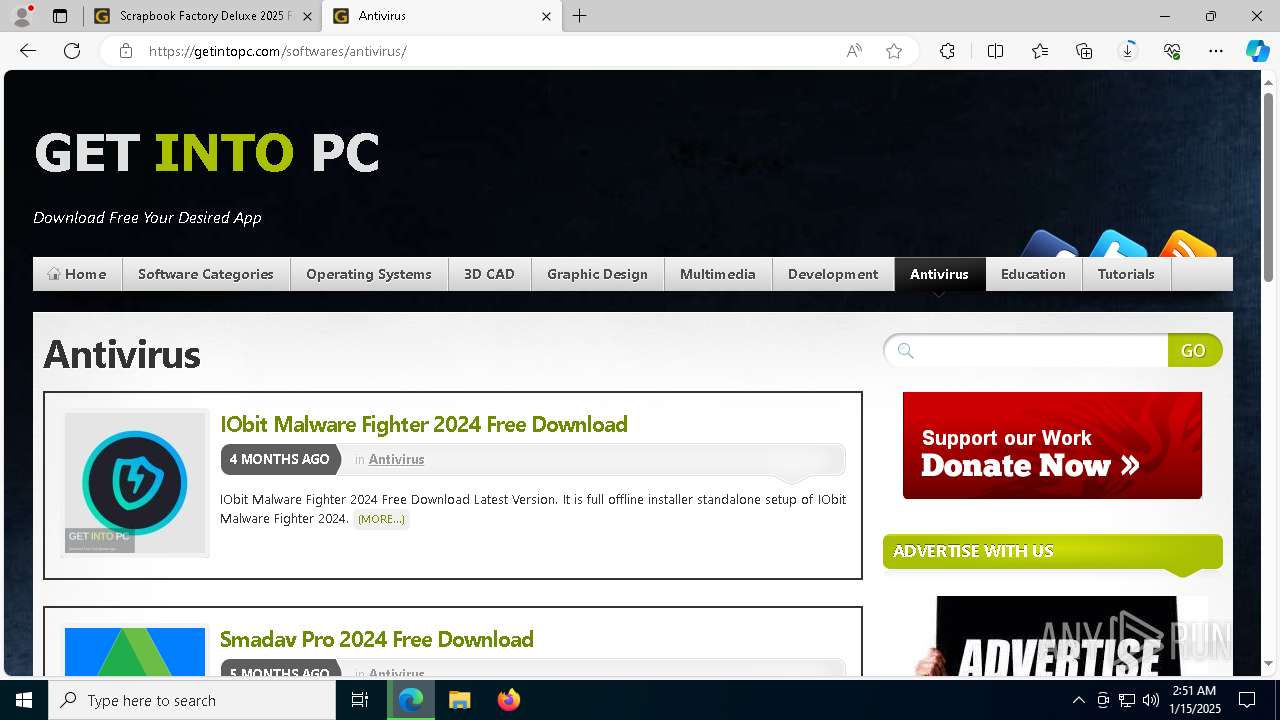Open the Graphic Design menu item

(x=597, y=274)
